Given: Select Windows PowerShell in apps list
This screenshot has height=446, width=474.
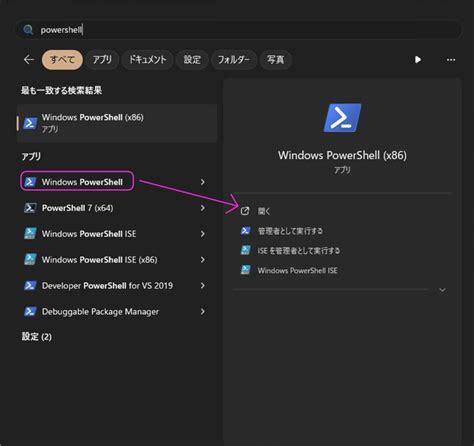Looking at the screenshot, I should coord(82,182).
